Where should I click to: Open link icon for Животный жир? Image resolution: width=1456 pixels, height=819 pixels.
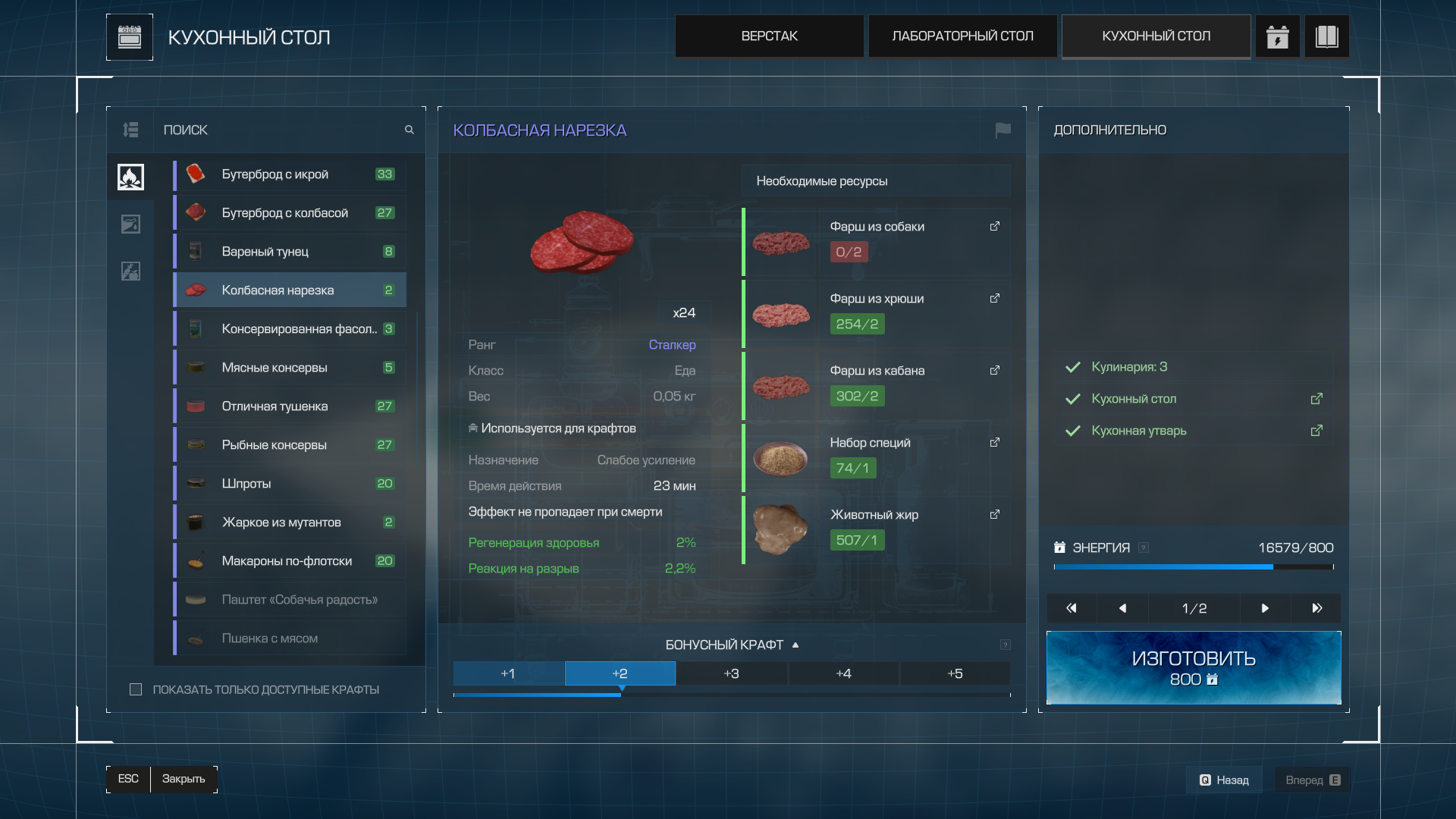(x=994, y=514)
